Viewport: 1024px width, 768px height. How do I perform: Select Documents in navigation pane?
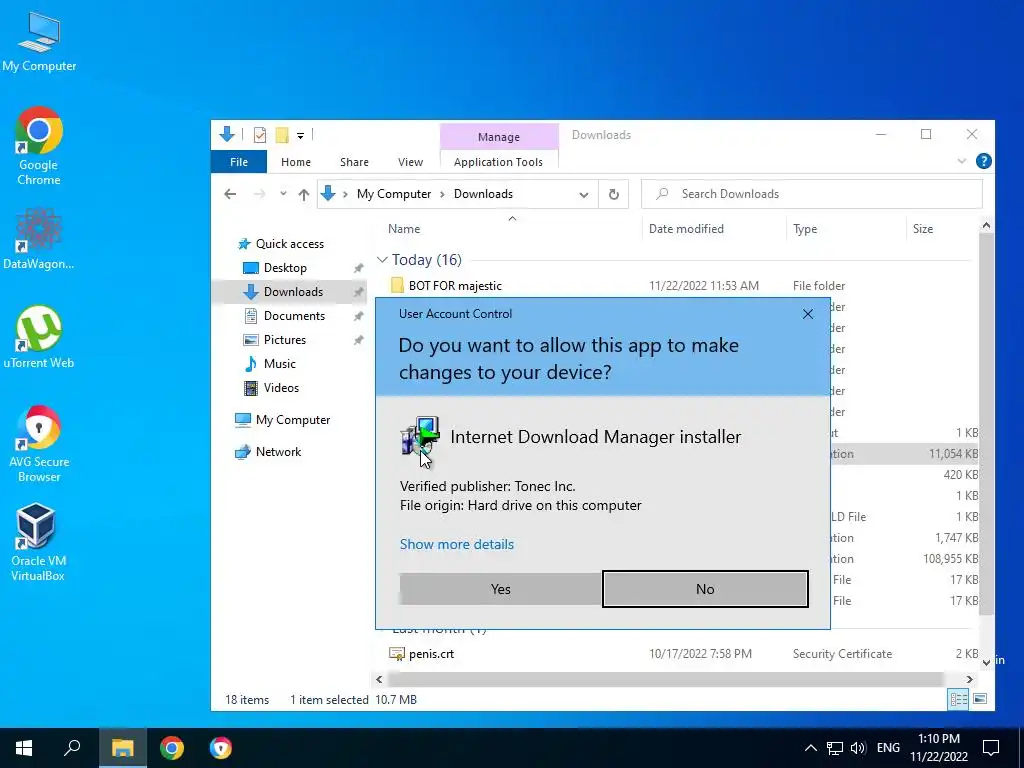pyautogui.click(x=294, y=316)
